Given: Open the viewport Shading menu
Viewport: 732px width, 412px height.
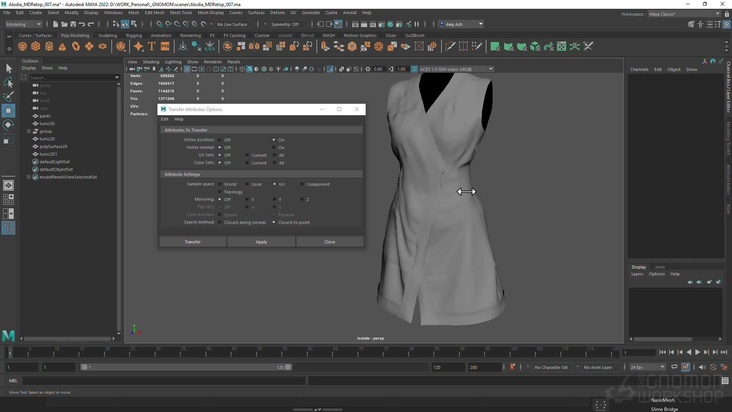Looking at the screenshot, I should (x=151, y=62).
